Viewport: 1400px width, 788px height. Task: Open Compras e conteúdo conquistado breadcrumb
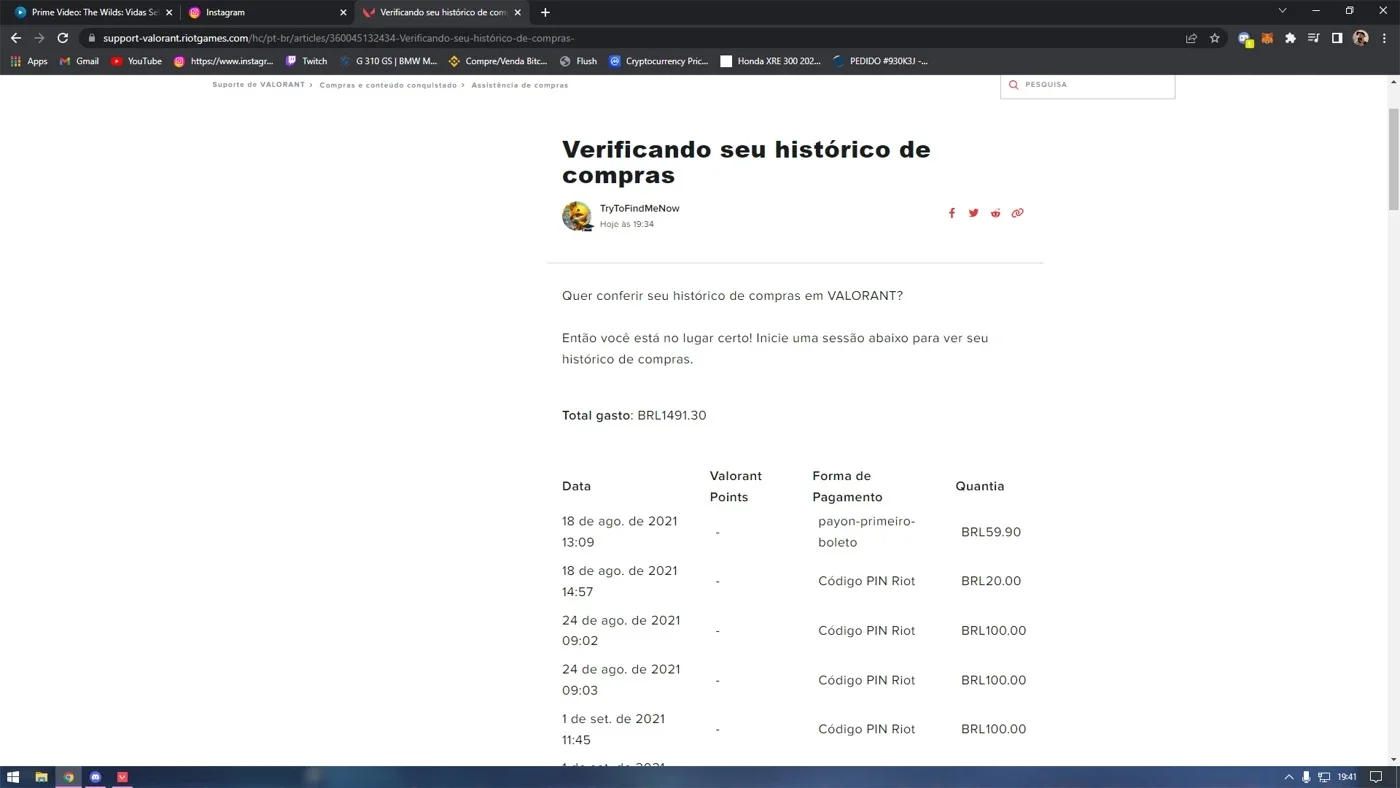click(388, 85)
